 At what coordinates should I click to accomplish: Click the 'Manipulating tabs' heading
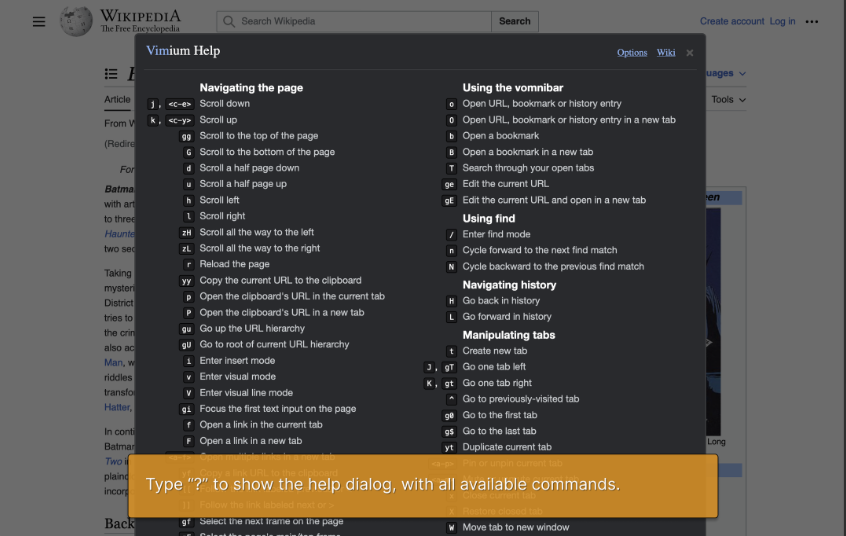[509, 335]
